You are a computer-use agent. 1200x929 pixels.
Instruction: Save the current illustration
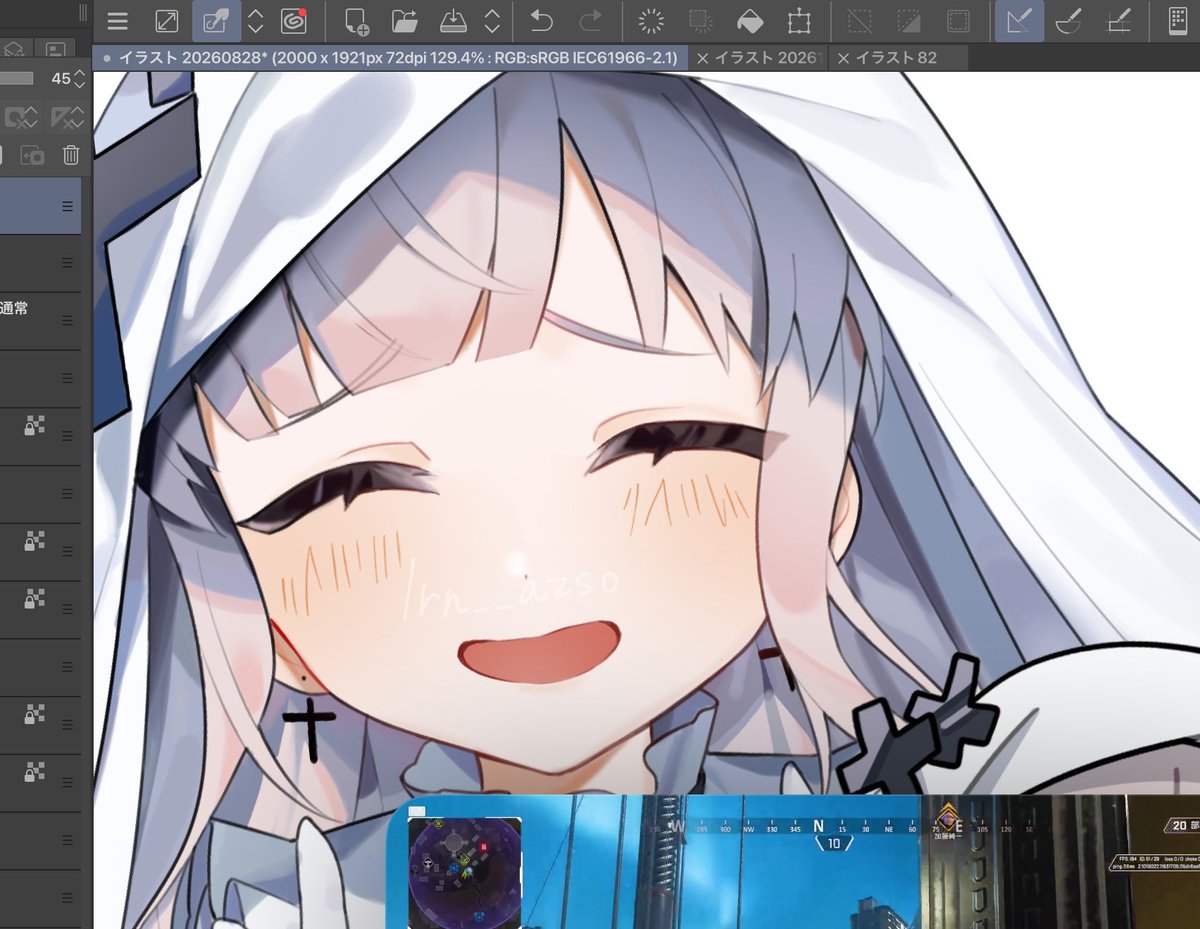click(453, 21)
